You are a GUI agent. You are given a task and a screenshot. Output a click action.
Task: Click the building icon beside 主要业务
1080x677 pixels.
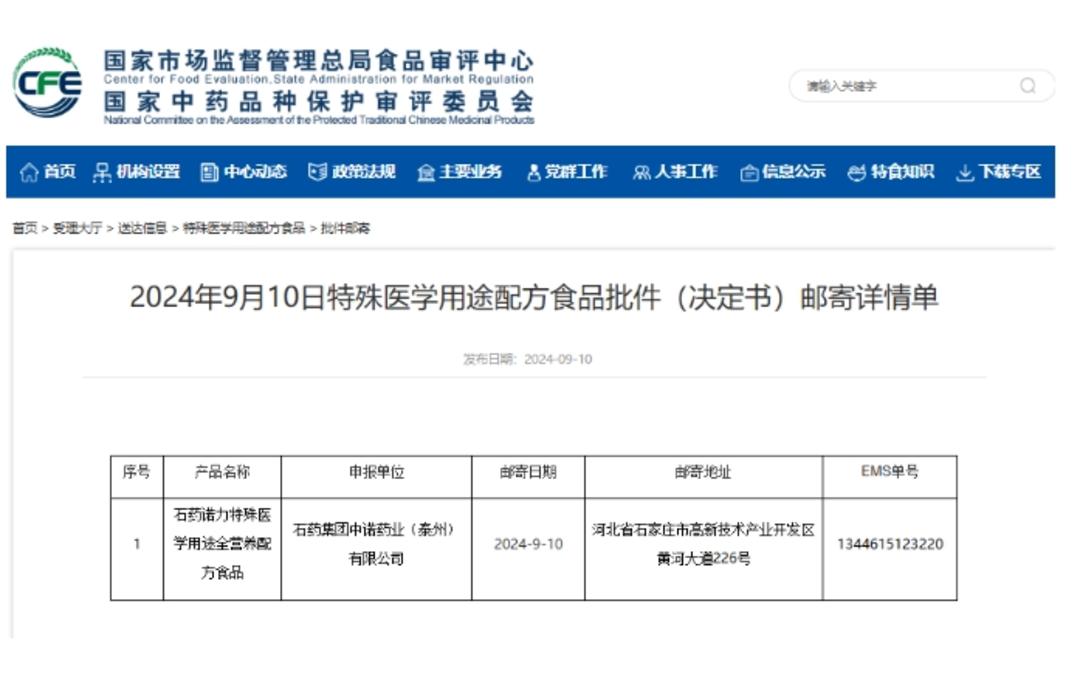[426, 173]
